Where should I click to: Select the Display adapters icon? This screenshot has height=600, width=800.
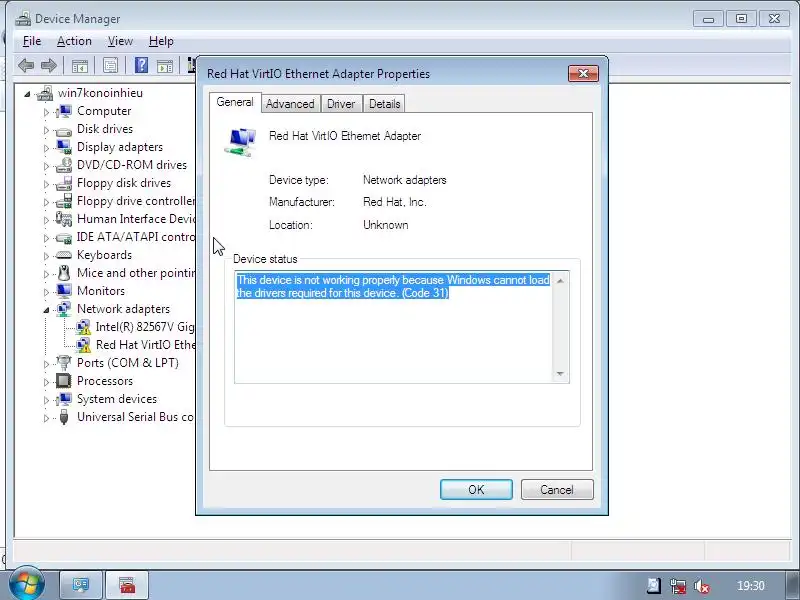click(x=64, y=147)
